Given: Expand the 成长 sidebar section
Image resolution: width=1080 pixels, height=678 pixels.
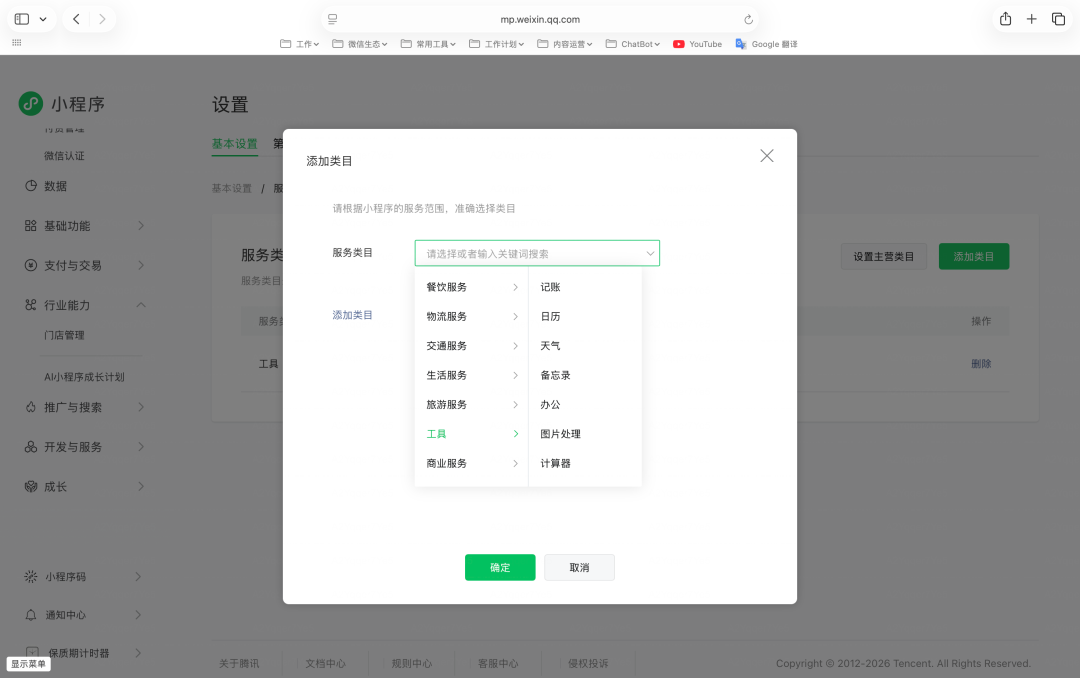Looking at the screenshot, I should pyautogui.click(x=141, y=485).
